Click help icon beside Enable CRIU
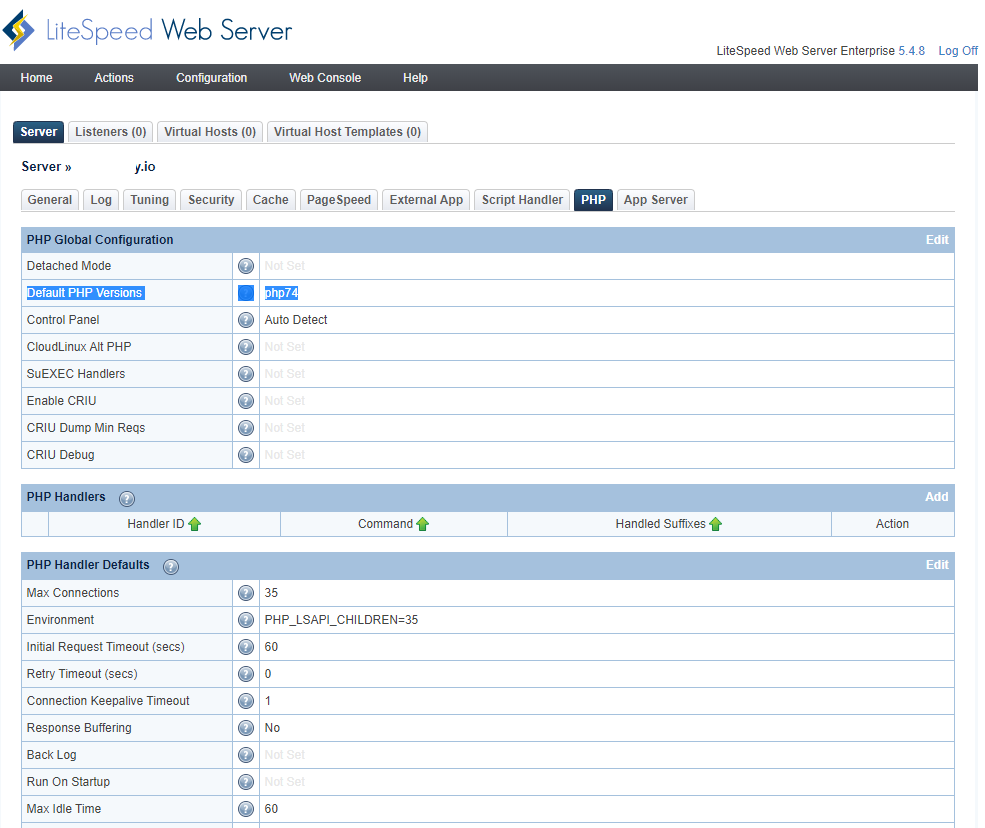Image resolution: width=985 pixels, height=828 pixels. point(246,401)
